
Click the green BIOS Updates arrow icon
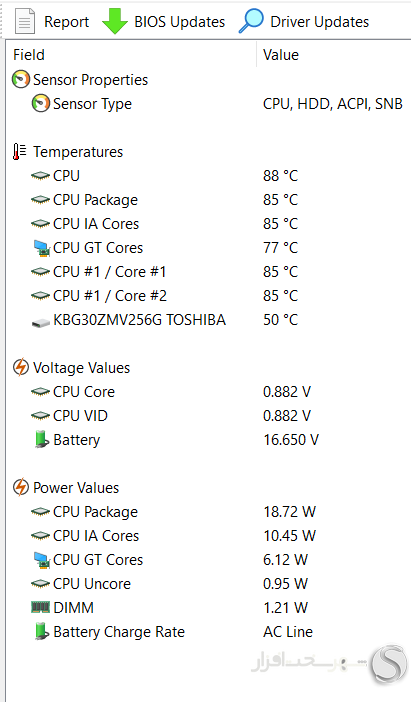point(115,21)
